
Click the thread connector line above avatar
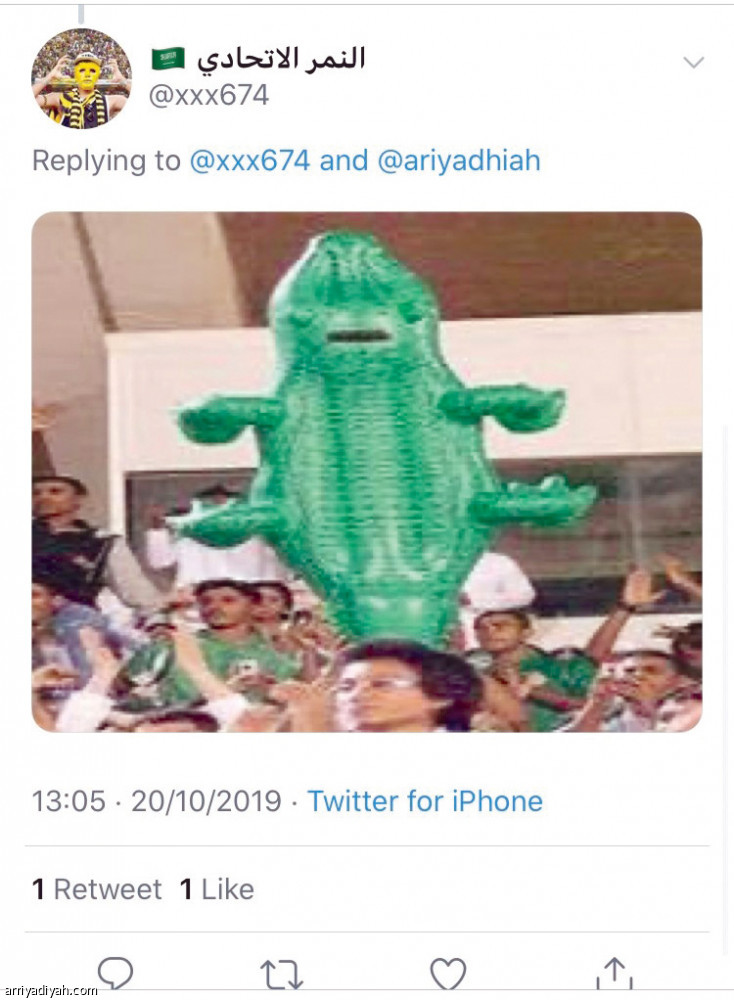click(x=81, y=11)
